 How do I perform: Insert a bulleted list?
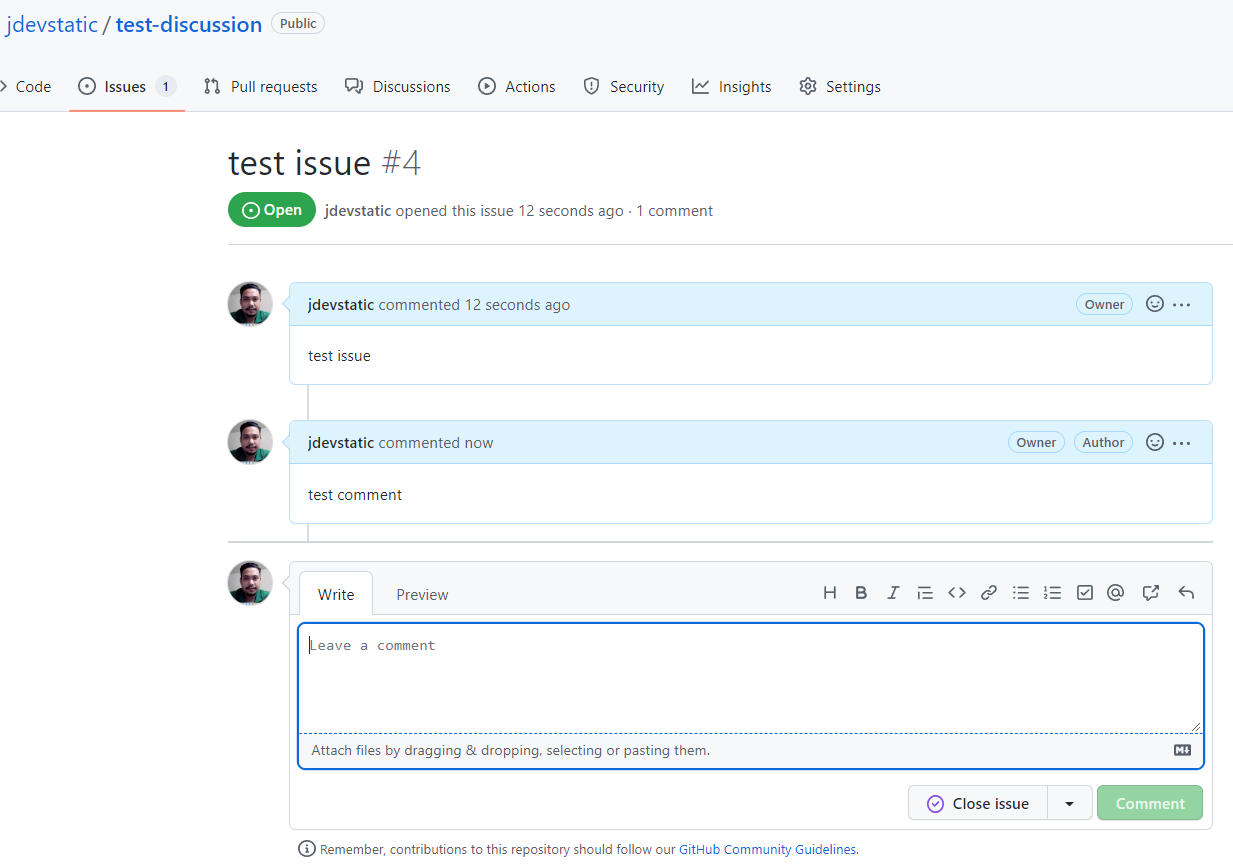(1021, 593)
